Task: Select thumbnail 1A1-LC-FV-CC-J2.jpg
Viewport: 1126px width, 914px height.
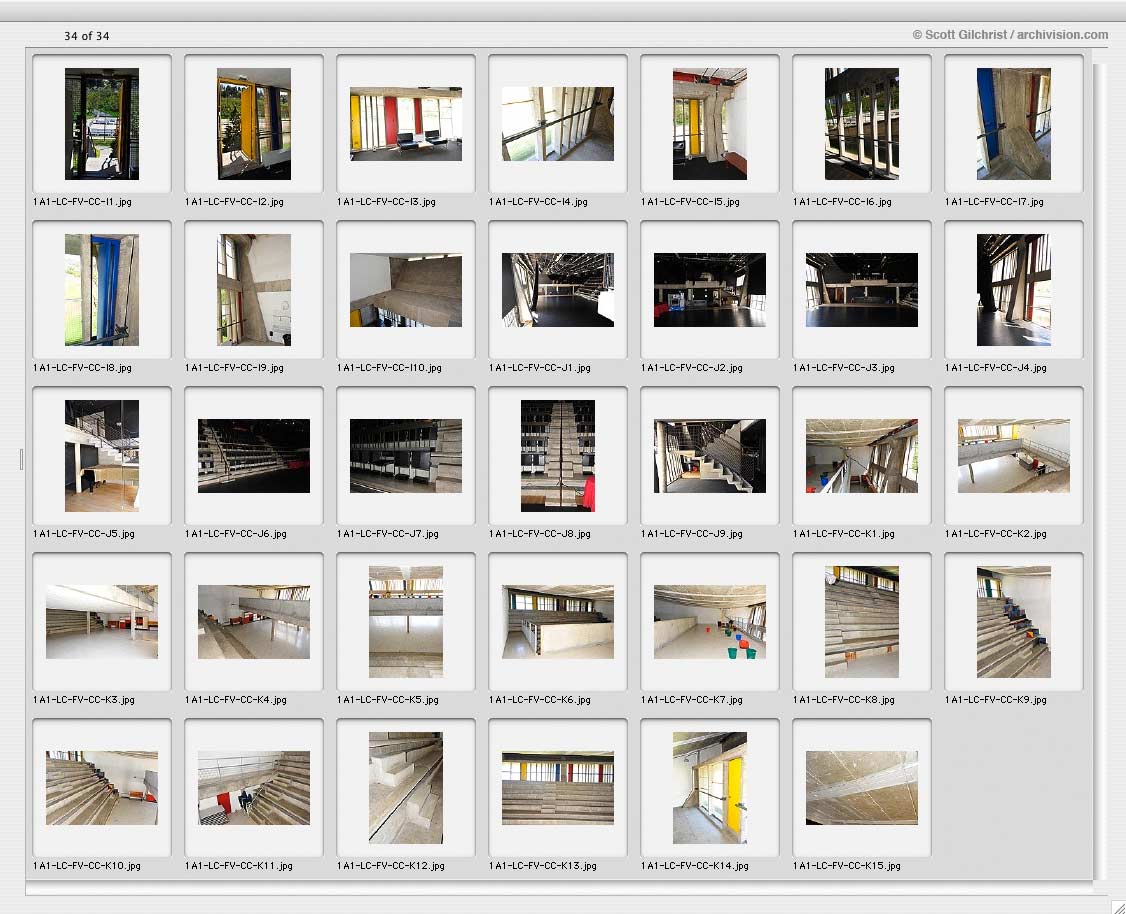Action: click(x=709, y=290)
